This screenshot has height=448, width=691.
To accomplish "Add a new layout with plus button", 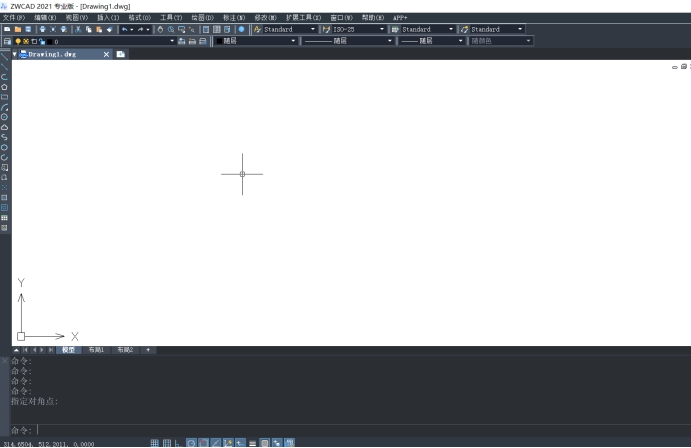I will pos(148,350).
